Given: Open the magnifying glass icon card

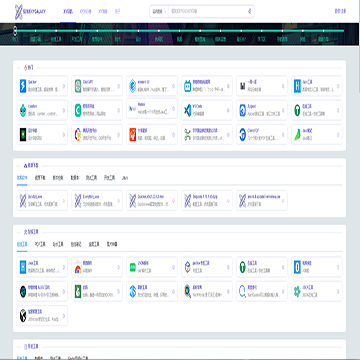Looking at the screenshot, I should (x=207, y=291).
